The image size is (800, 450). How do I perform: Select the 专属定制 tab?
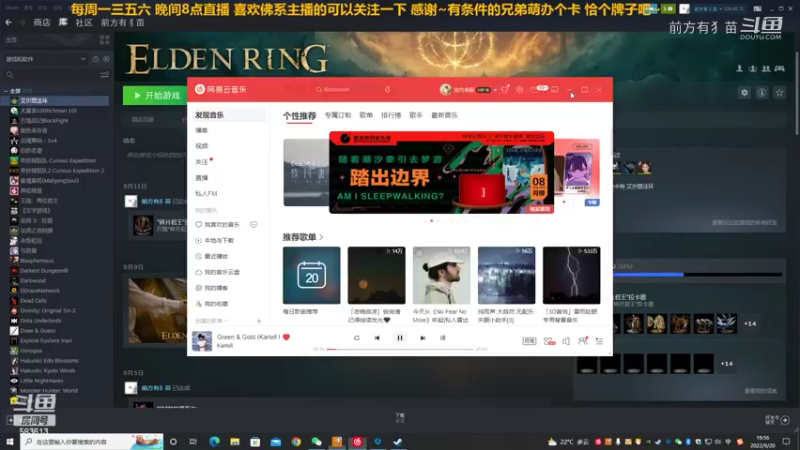tap(338, 115)
